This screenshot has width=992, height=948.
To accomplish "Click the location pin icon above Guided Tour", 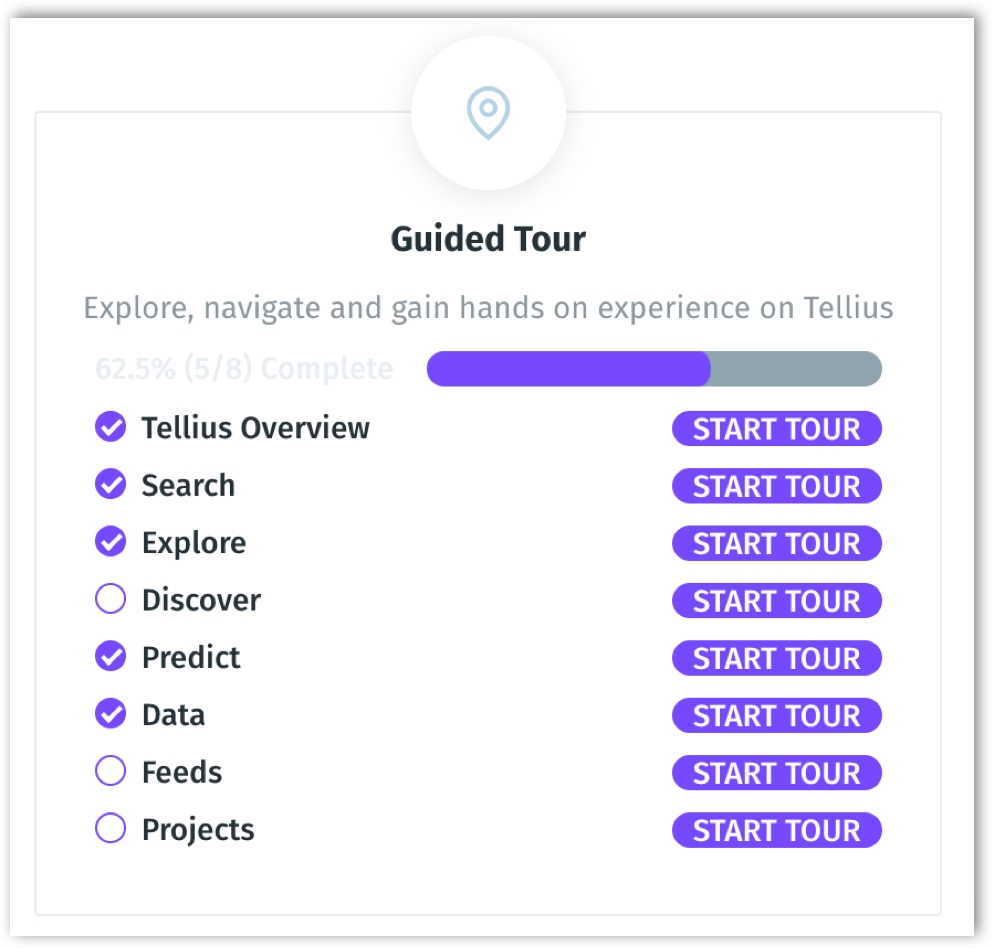I will pos(488,113).
